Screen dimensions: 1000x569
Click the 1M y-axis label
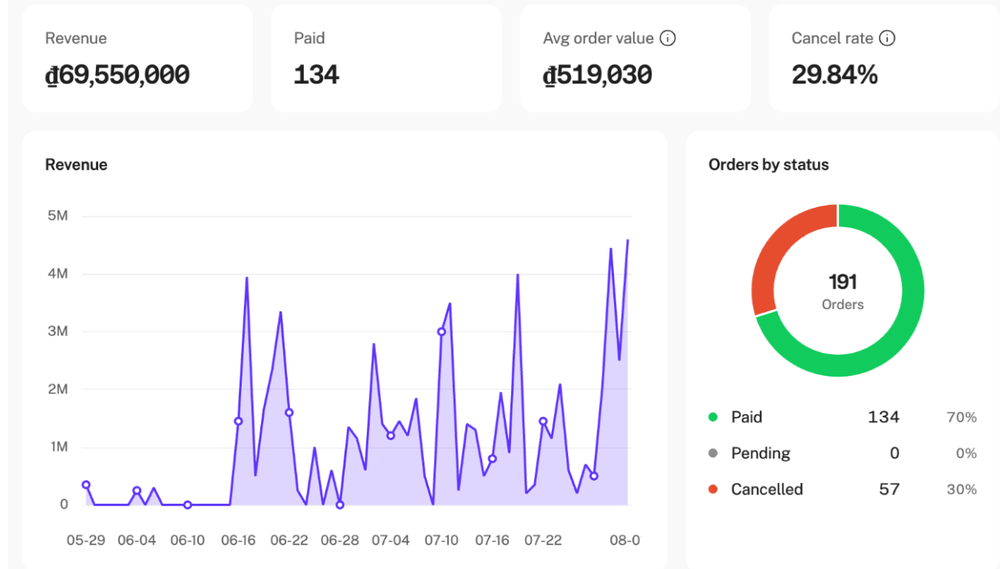tap(59, 447)
